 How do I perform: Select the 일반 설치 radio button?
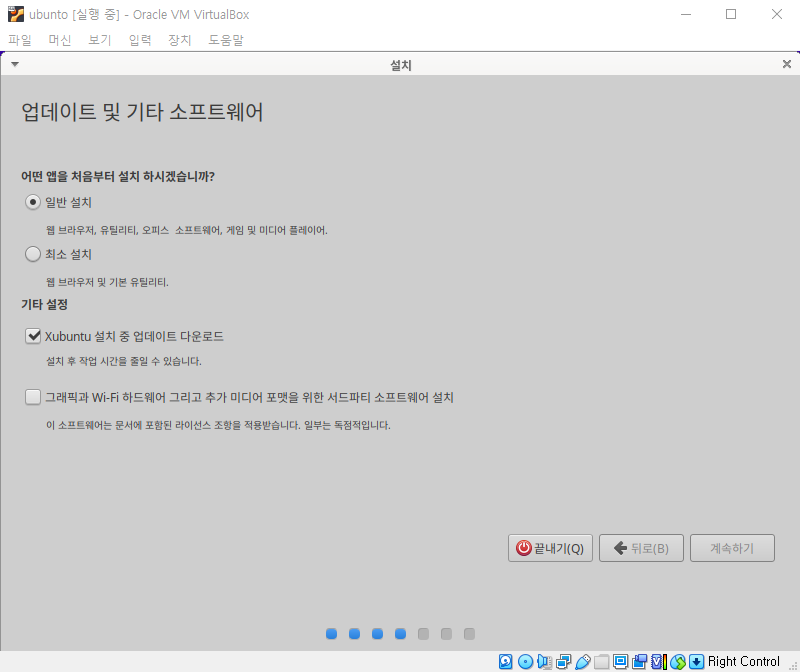tap(33, 203)
